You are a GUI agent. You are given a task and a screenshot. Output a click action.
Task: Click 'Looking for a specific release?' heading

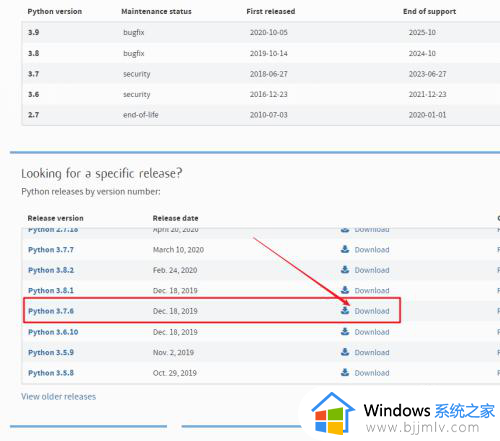click(102, 173)
